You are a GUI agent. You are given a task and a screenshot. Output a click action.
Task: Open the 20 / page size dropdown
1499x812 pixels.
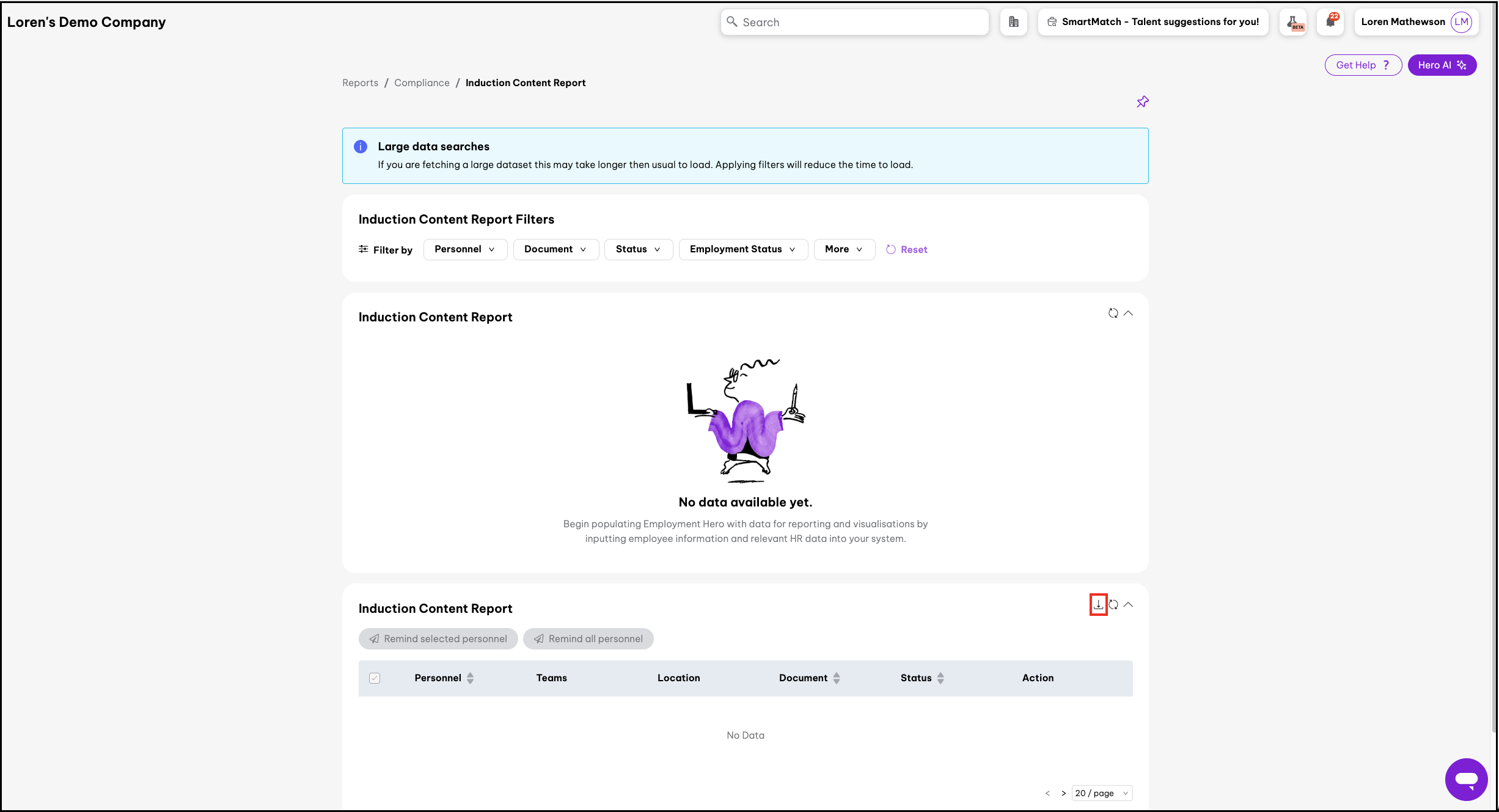pyautogui.click(x=1102, y=793)
